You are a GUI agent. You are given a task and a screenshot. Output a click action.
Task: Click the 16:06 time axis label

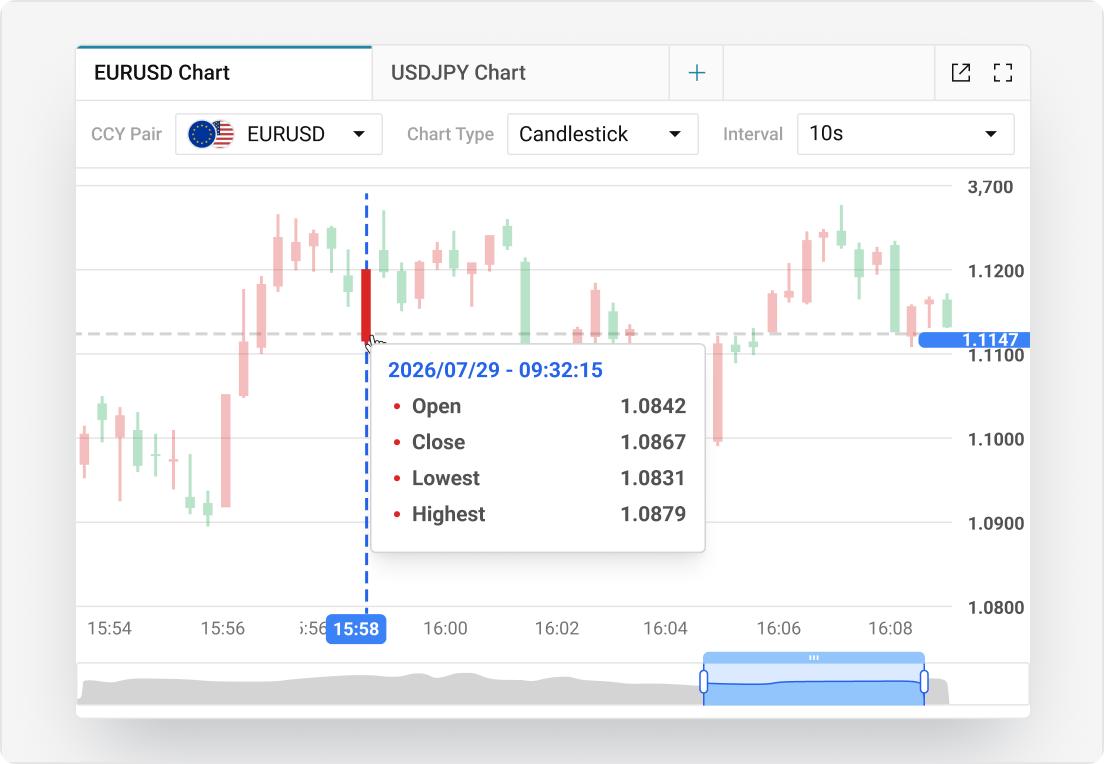(x=779, y=628)
